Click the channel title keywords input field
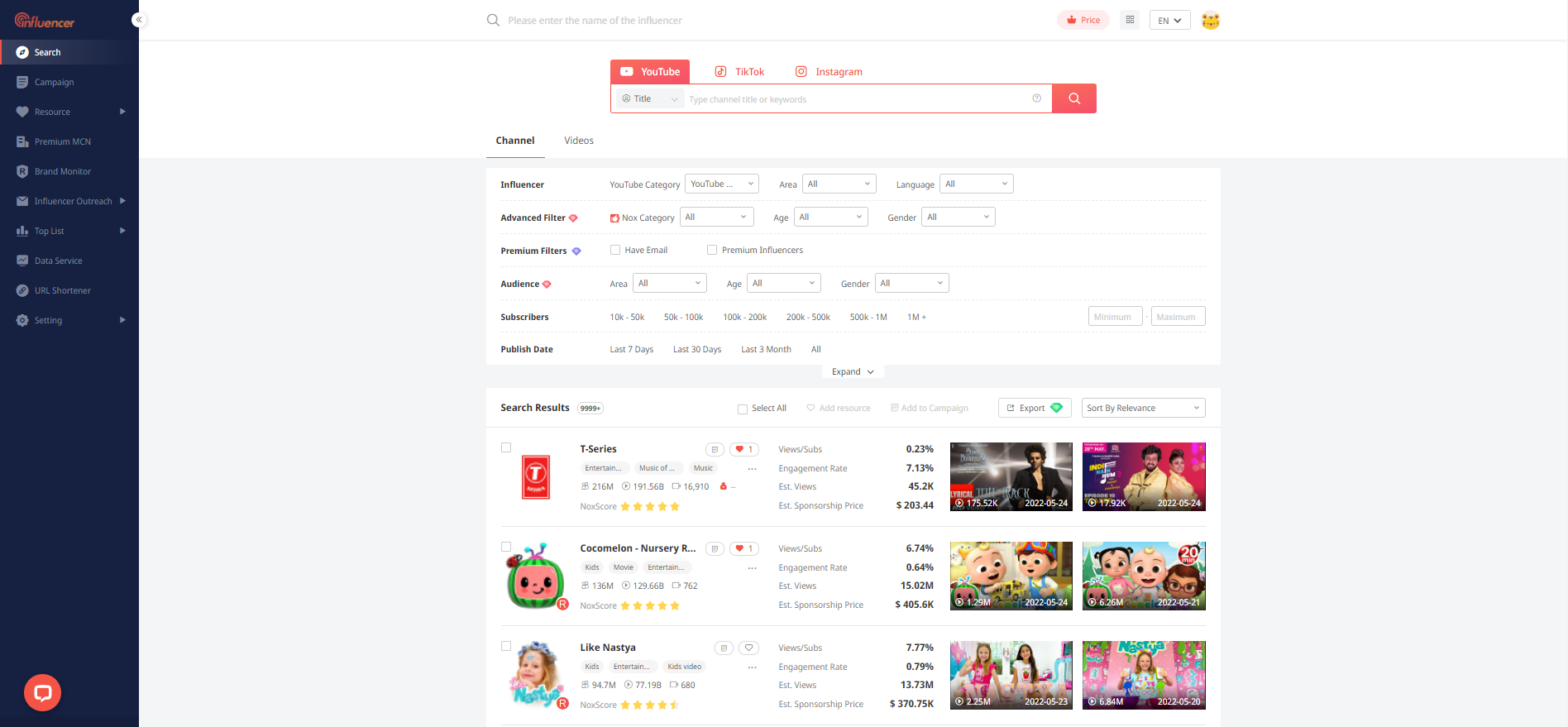The width and height of the screenshot is (1568, 727). [x=856, y=99]
